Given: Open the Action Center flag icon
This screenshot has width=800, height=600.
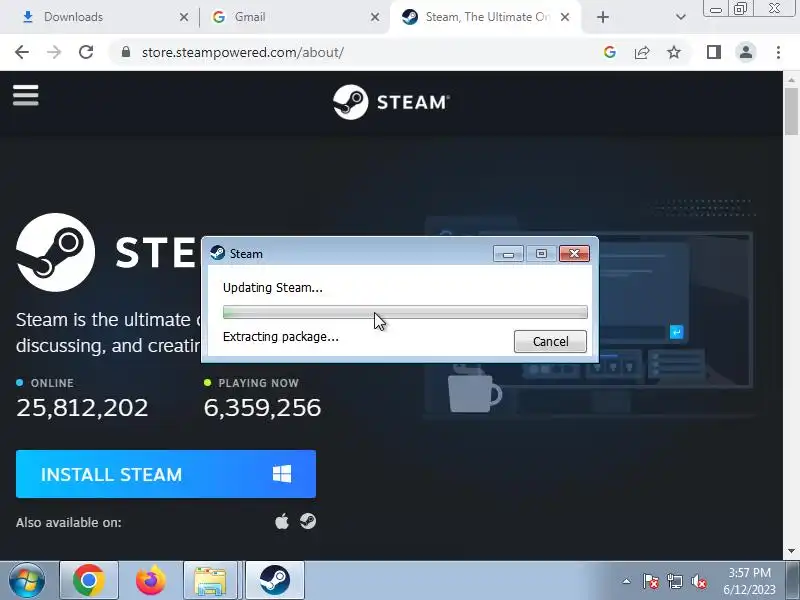Looking at the screenshot, I should [650, 581].
